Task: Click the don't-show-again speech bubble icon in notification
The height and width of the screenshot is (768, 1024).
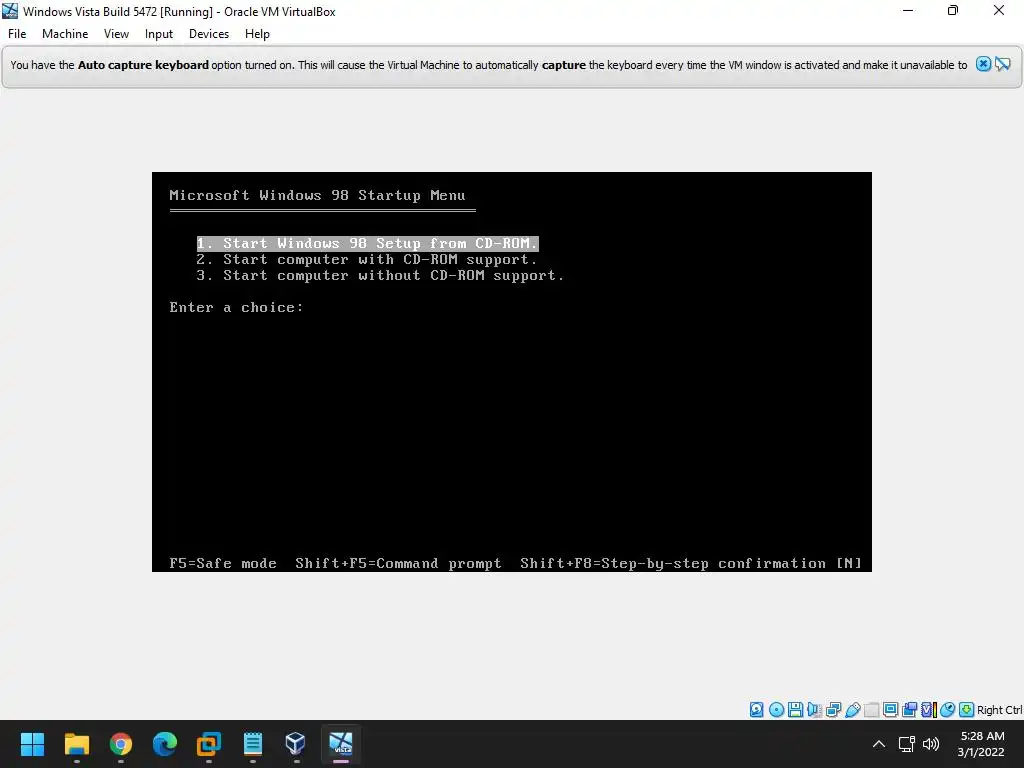Action: coord(1002,64)
